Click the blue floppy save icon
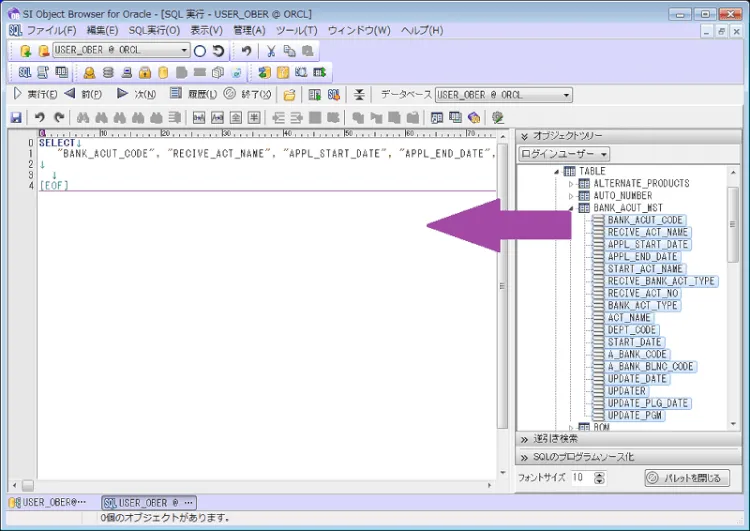This screenshot has height=531, width=750. 16,118
